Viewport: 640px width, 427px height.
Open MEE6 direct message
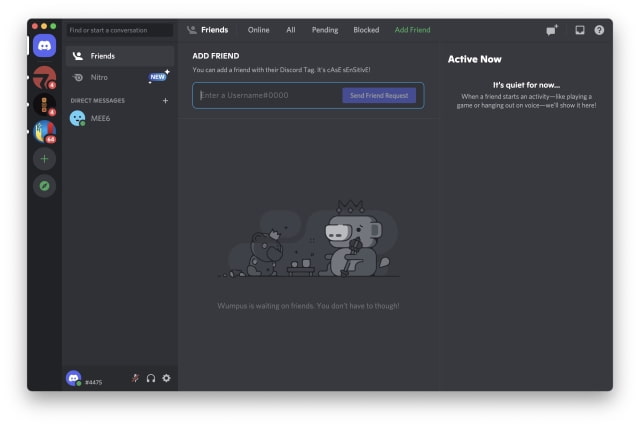(x=120, y=118)
